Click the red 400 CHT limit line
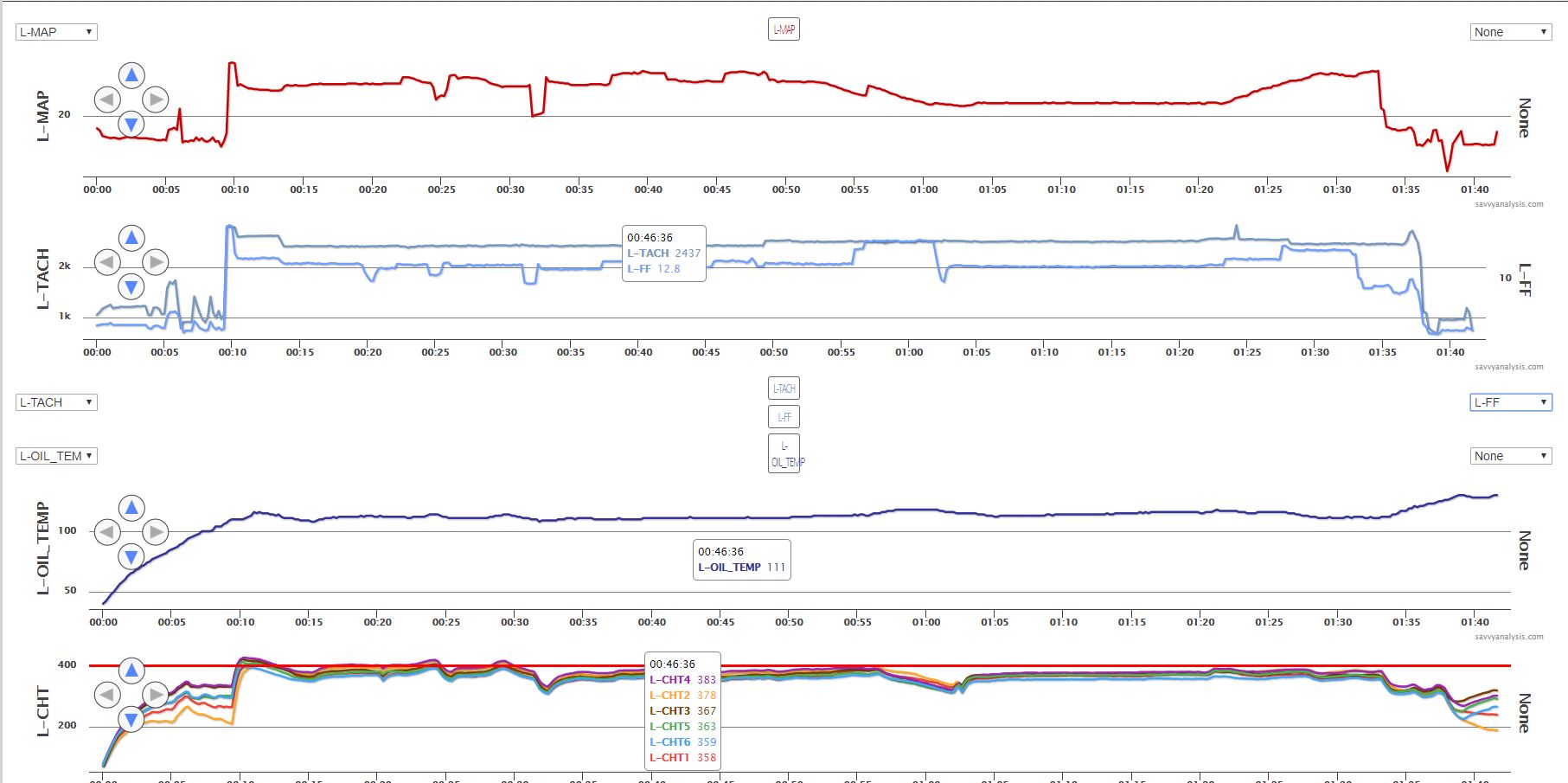Screen dimensions: 1568x783 [x=1038, y=665]
